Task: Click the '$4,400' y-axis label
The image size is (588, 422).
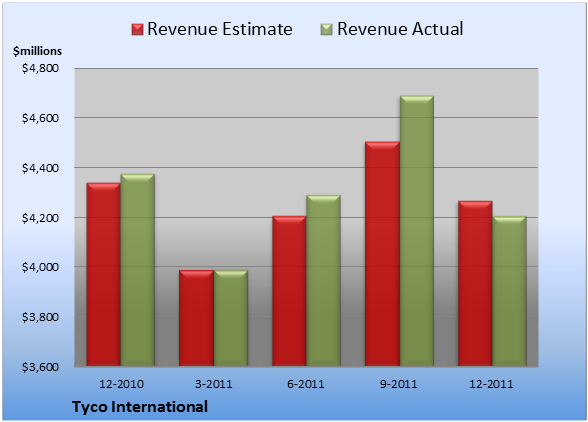Action: pos(40,168)
